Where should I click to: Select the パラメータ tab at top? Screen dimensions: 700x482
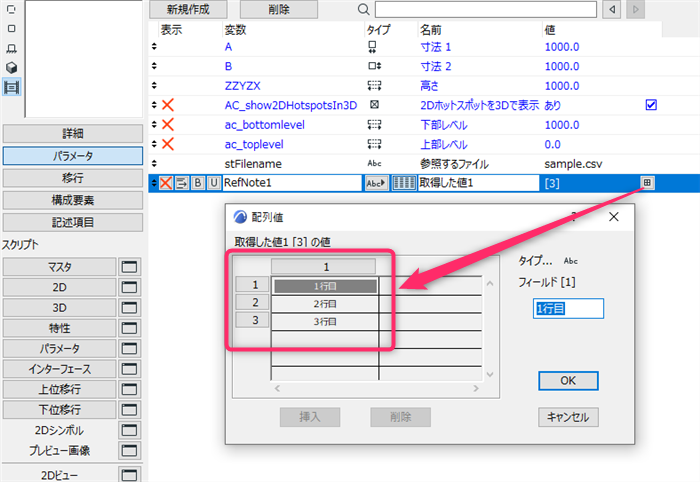pyautogui.click(x=73, y=156)
